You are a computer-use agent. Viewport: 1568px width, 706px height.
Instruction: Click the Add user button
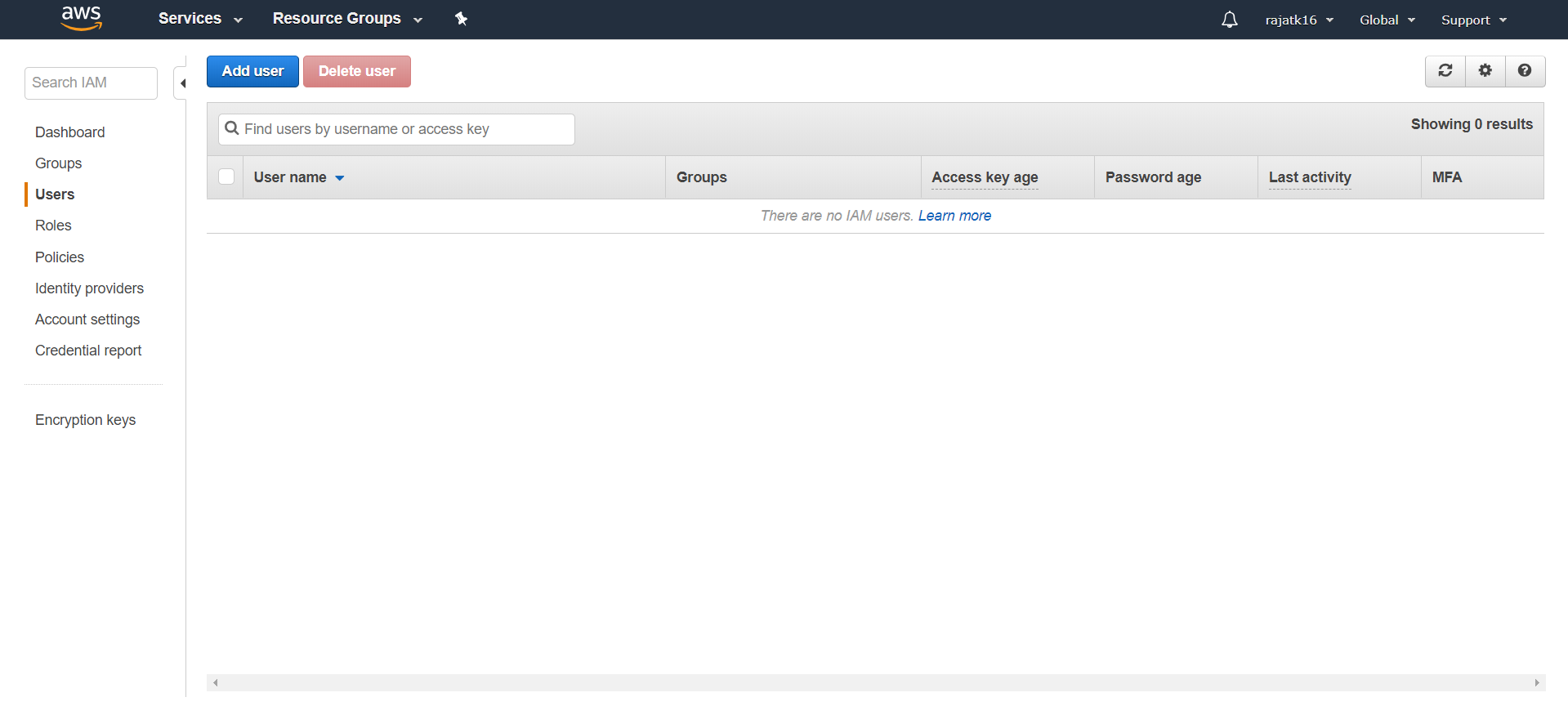252,71
